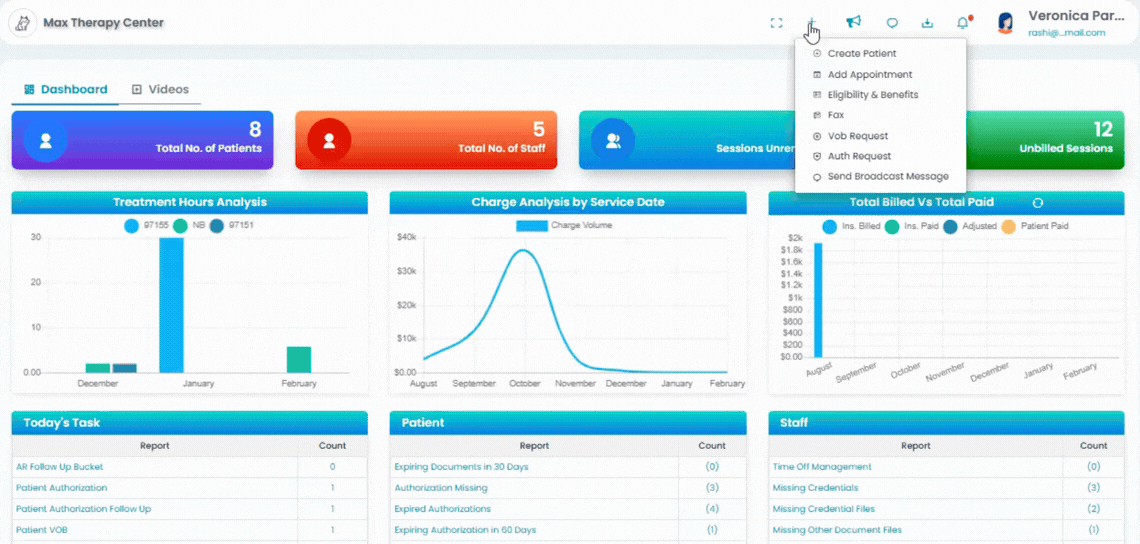Screen dimensions: 1140x544
Task: Click the refresh icon on Total Billed chart
Action: [1037, 203]
